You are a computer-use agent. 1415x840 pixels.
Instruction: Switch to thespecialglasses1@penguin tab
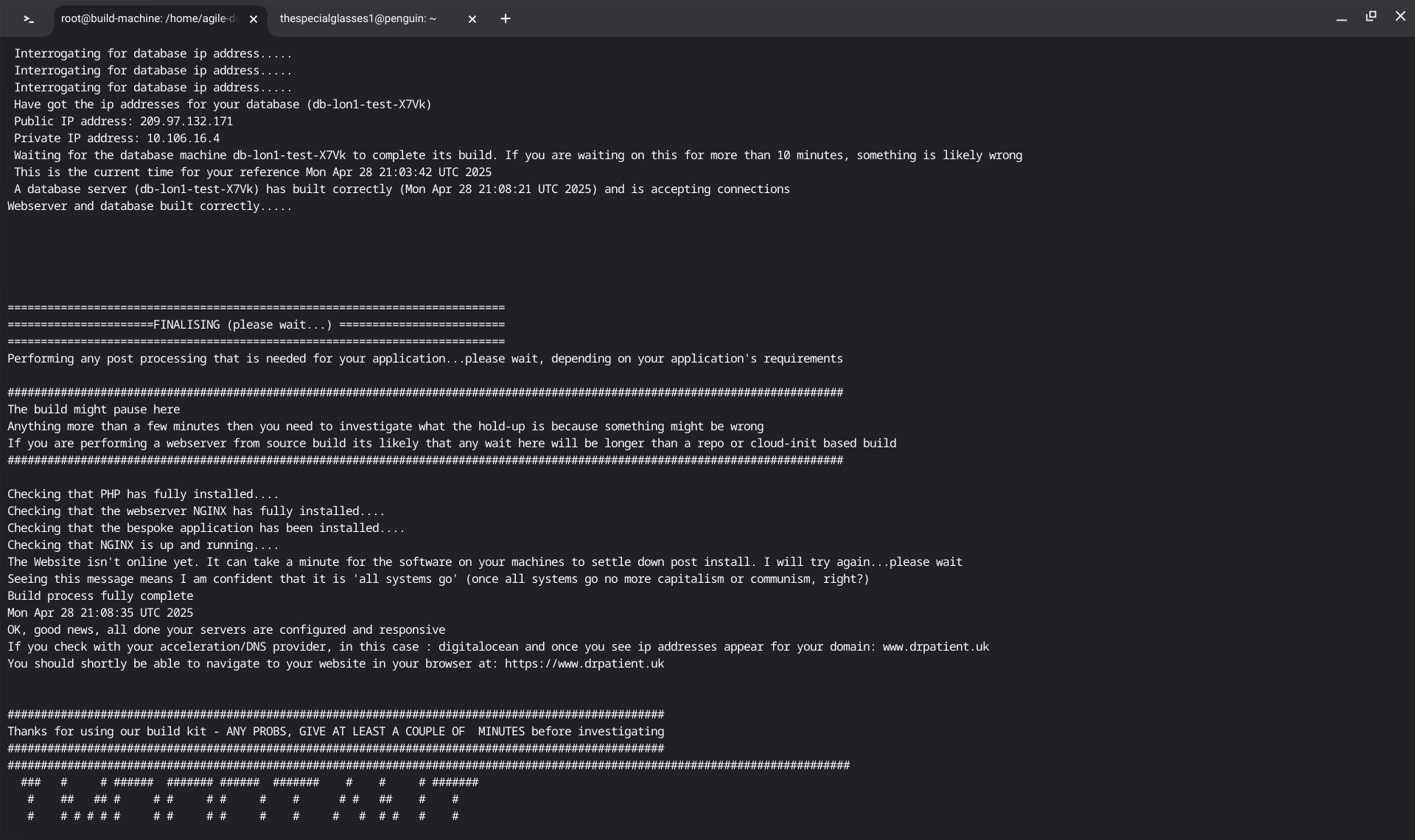click(358, 19)
